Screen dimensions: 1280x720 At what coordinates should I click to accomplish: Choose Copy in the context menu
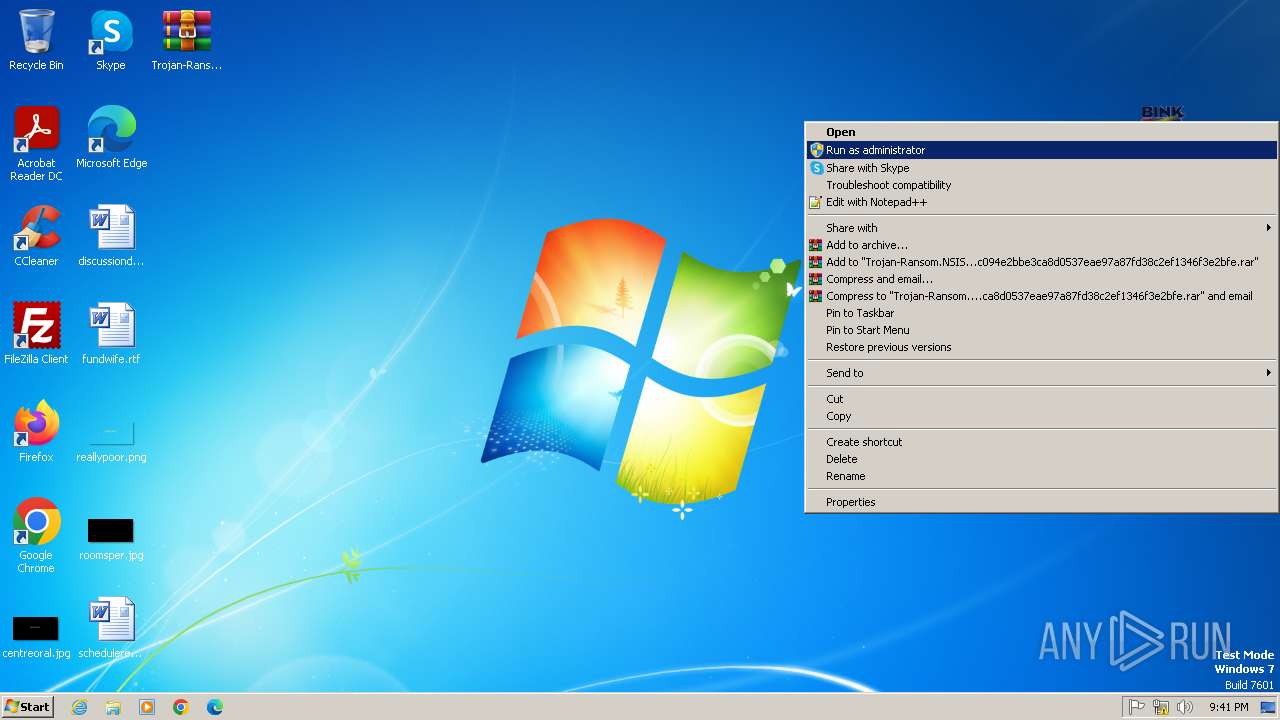pos(1041,416)
